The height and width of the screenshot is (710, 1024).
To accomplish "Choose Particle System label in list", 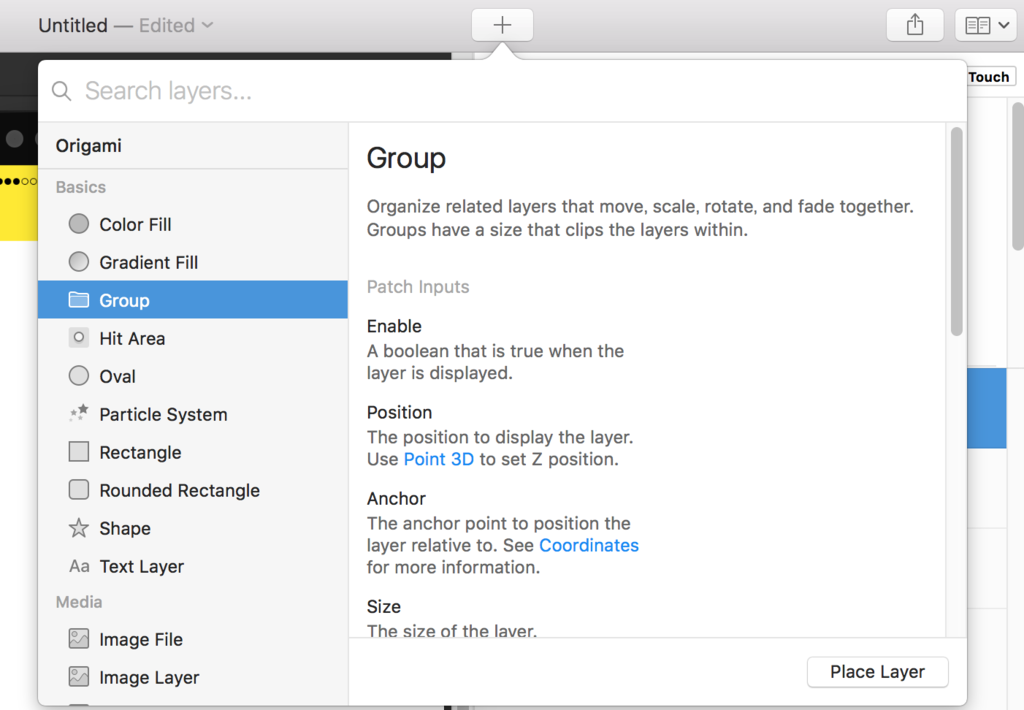I will 163,415.
